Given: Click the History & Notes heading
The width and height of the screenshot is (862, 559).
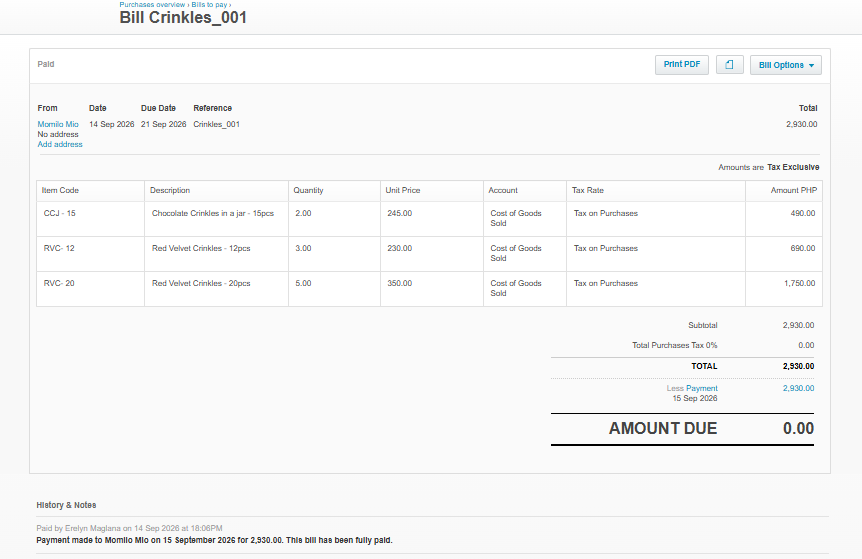Looking at the screenshot, I should click(66, 505).
